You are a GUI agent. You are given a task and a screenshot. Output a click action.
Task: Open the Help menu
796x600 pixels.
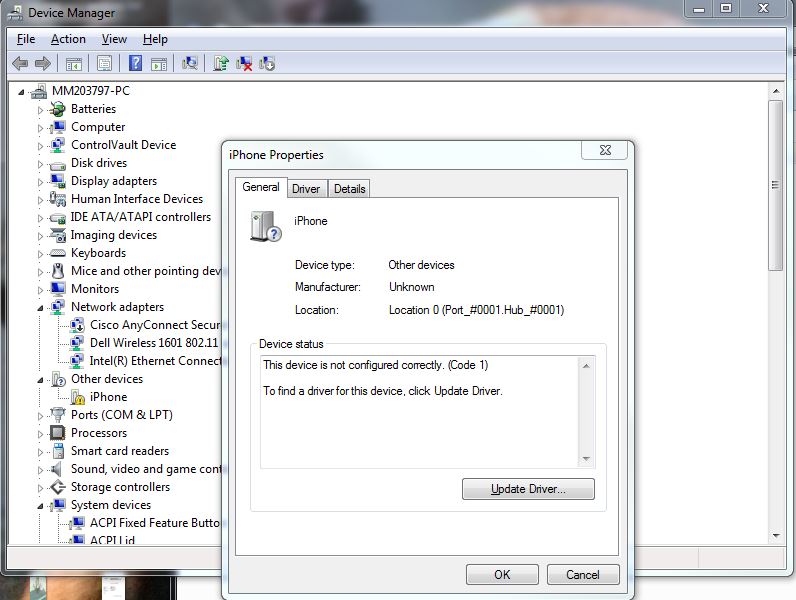[155, 39]
